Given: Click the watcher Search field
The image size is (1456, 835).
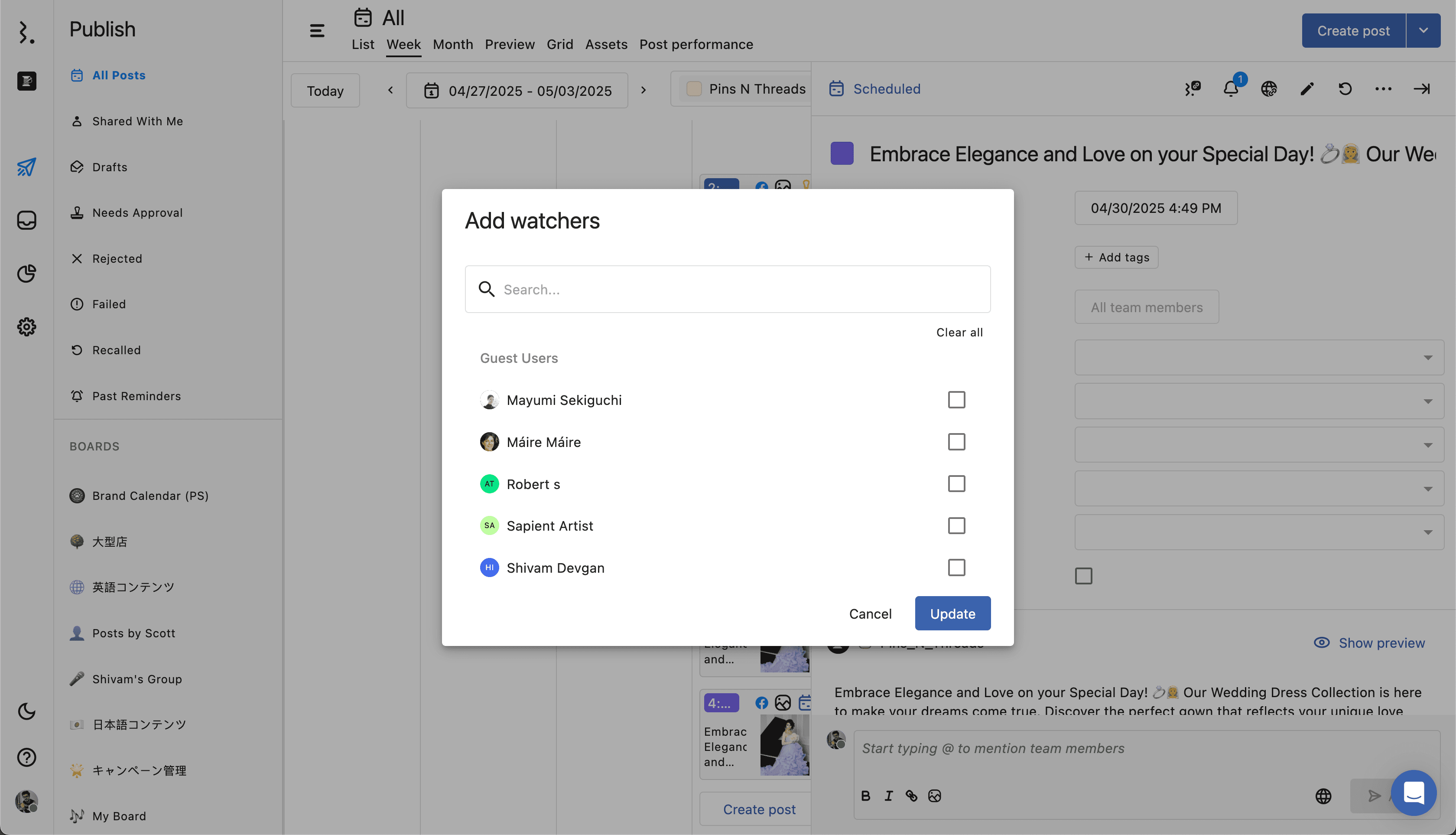Looking at the screenshot, I should coord(728,289).
